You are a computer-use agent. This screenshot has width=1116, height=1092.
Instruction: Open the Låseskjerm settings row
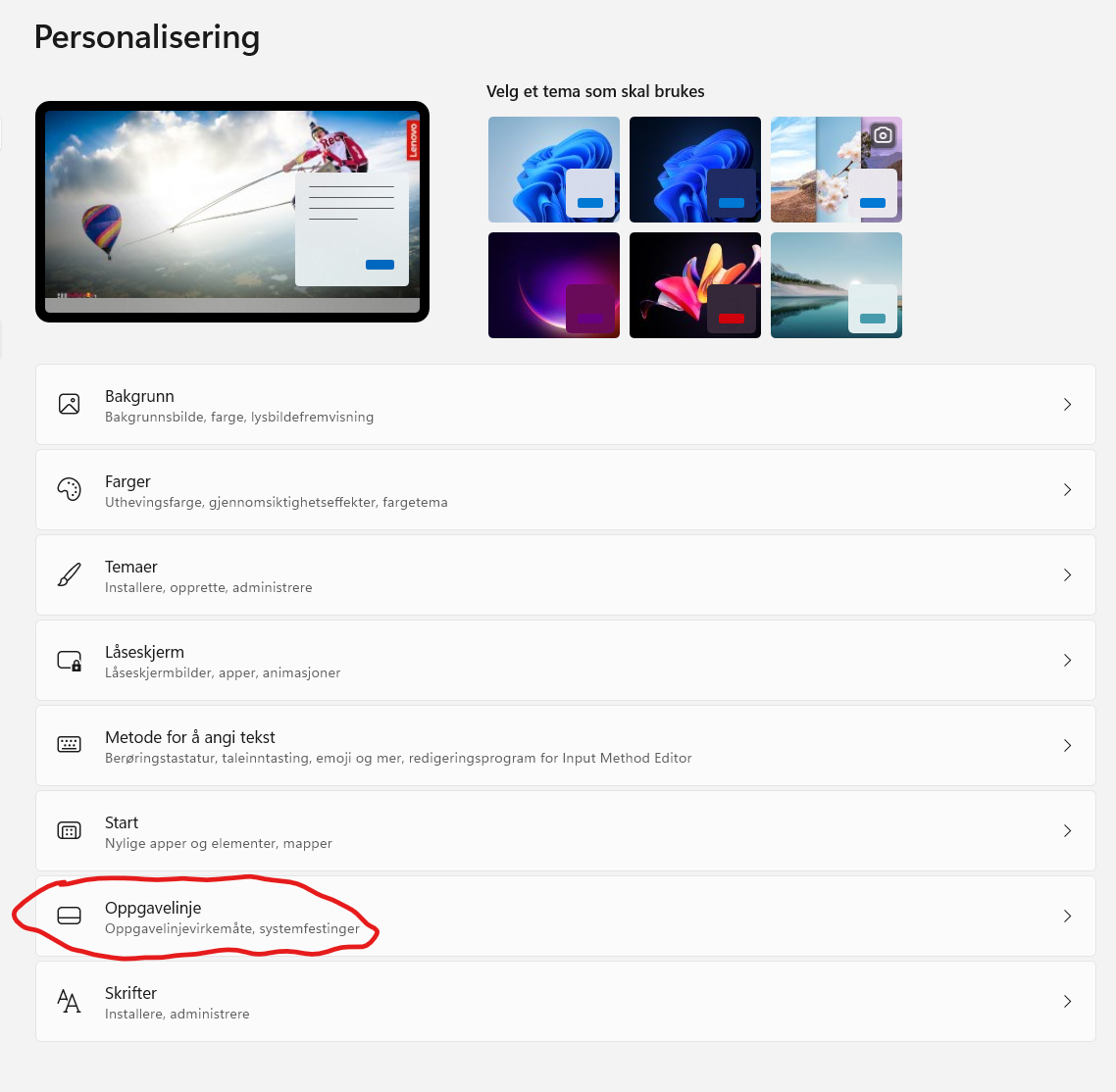[565, 660]
